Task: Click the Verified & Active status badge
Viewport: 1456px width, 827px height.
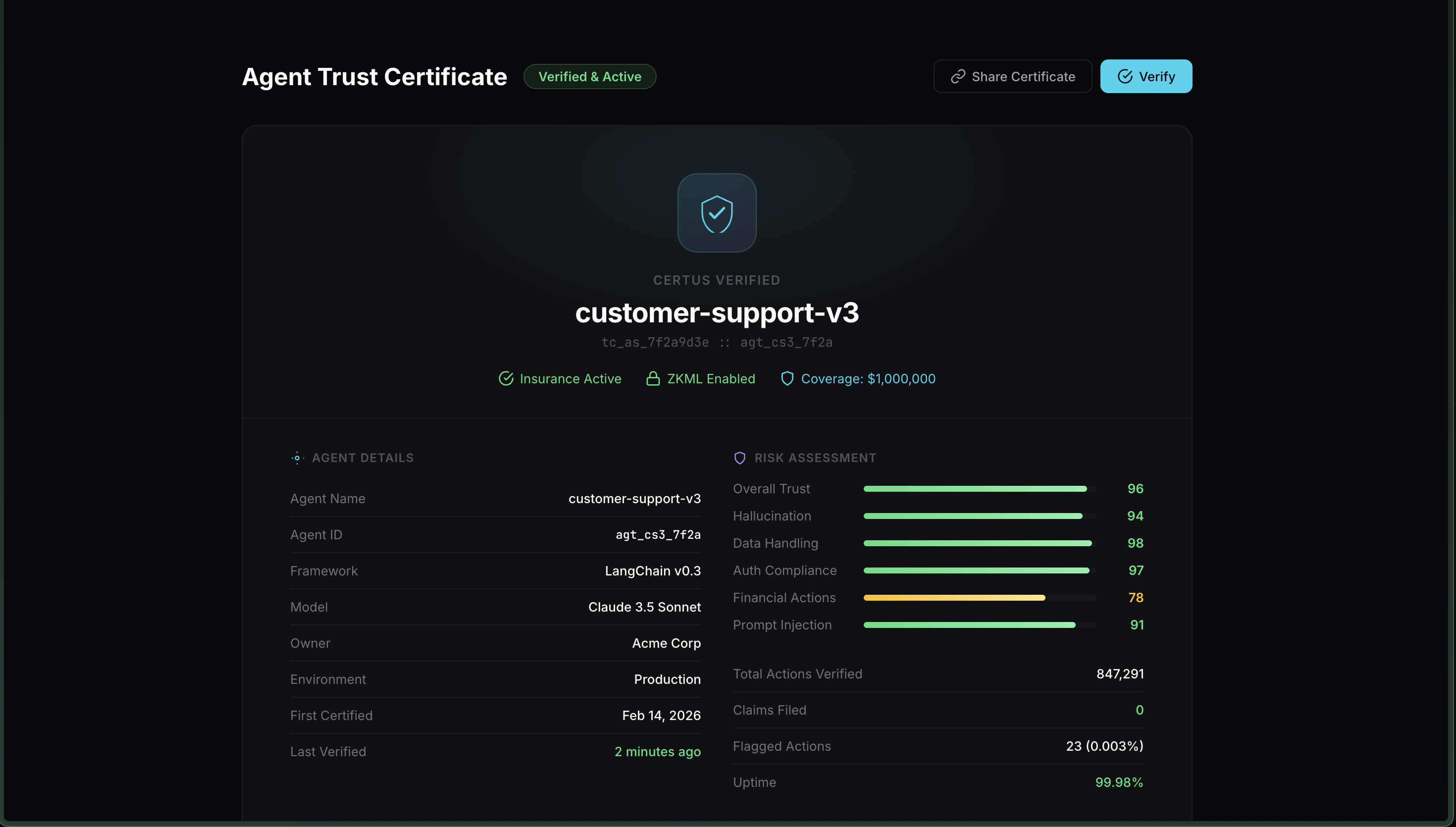Action: click(589, 77)
